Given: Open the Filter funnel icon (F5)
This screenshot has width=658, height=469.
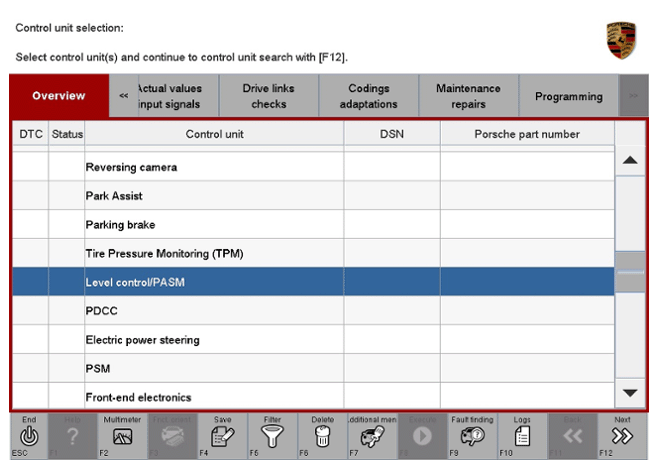Looking at the screenshot, I should click(x=272, y=436).
